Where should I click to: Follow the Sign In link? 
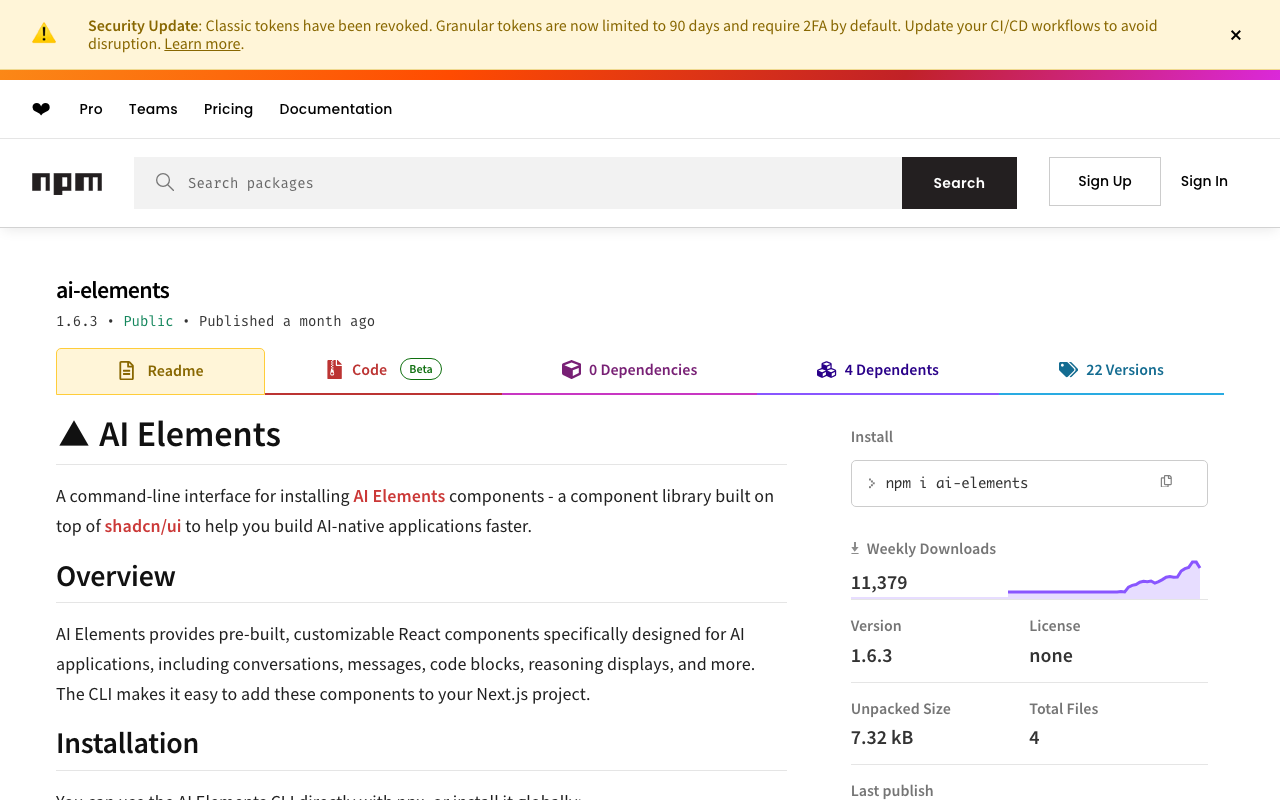tap(1203, 181)
